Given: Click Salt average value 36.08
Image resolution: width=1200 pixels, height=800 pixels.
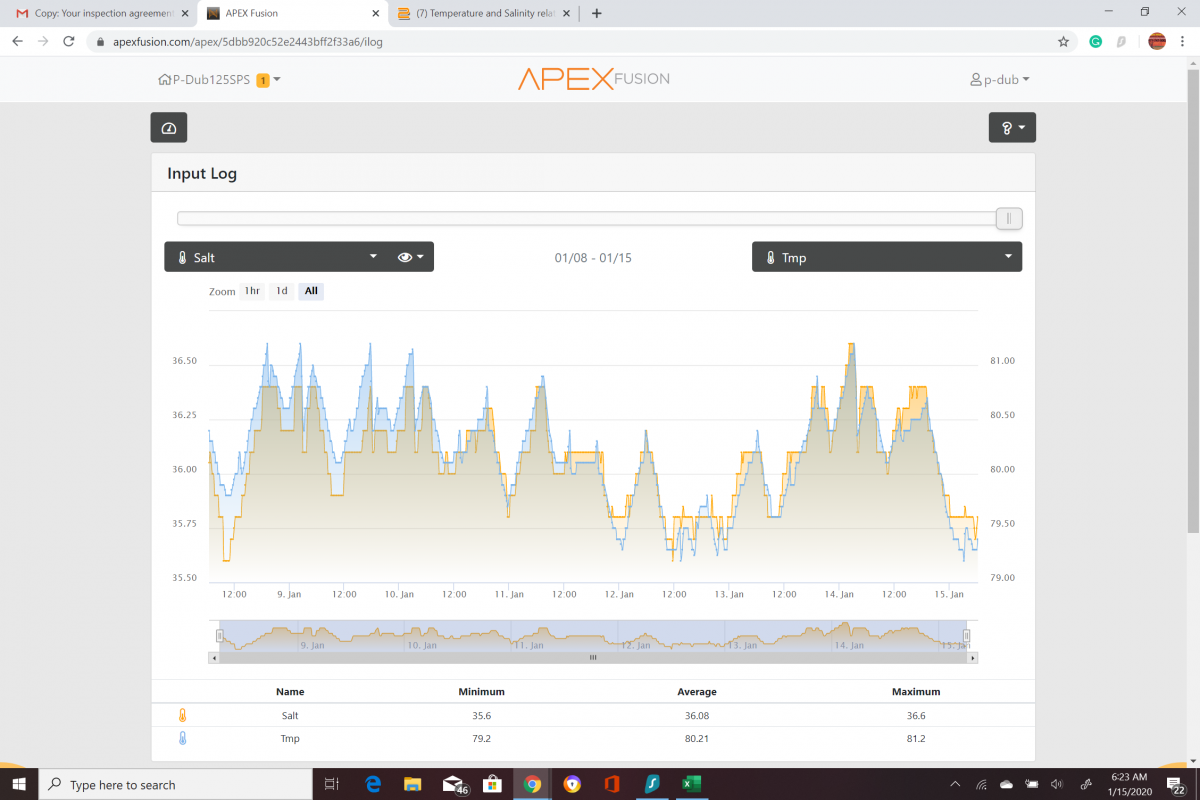Looking at the screenshot, I should pos(697,716).
